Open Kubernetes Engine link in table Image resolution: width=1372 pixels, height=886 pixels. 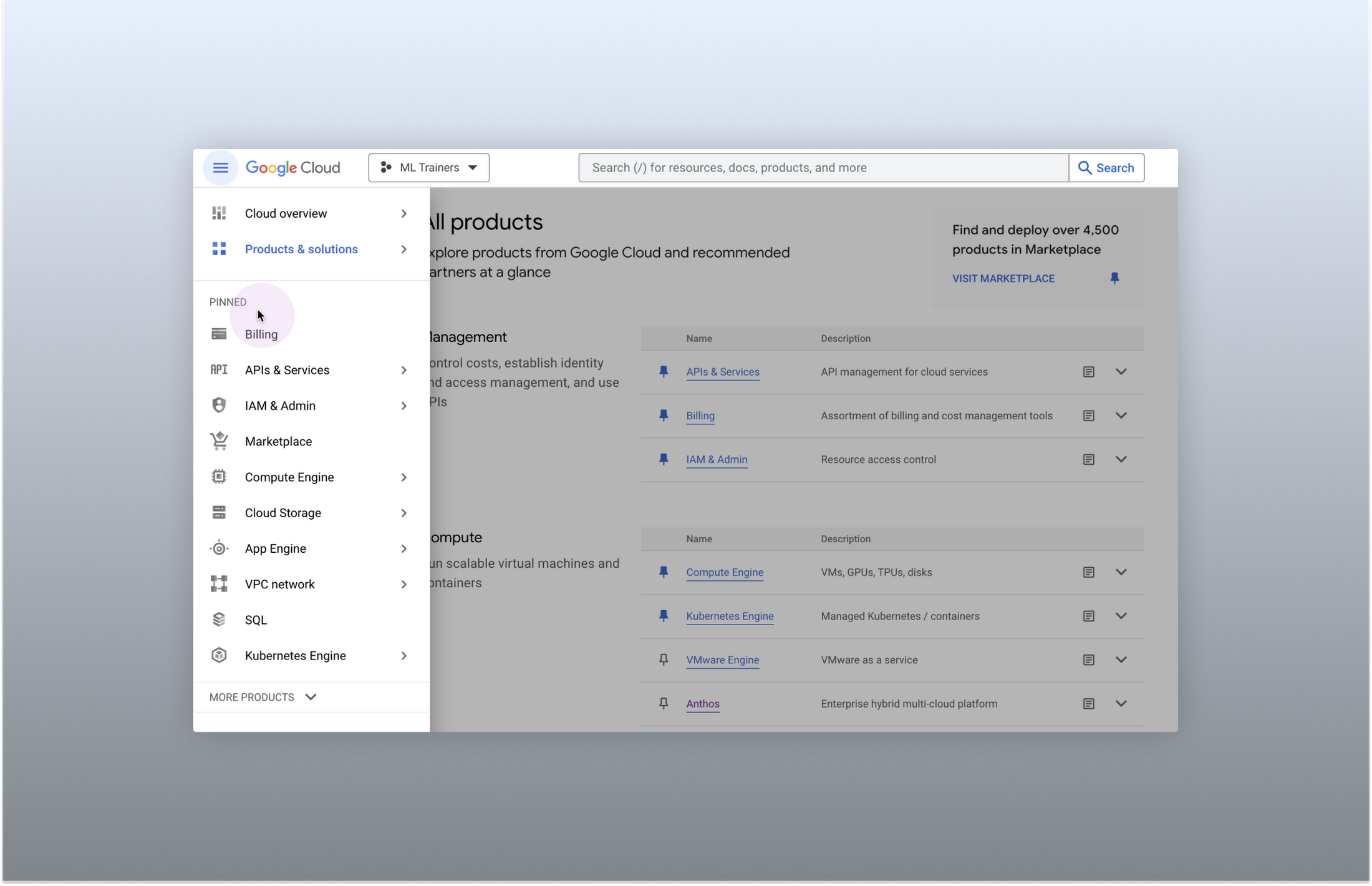pos(730,616)
